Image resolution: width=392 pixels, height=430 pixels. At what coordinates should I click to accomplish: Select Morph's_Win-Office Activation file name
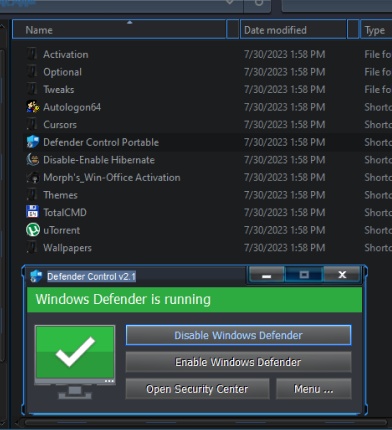pyautogui.click(x=112, y=177)
